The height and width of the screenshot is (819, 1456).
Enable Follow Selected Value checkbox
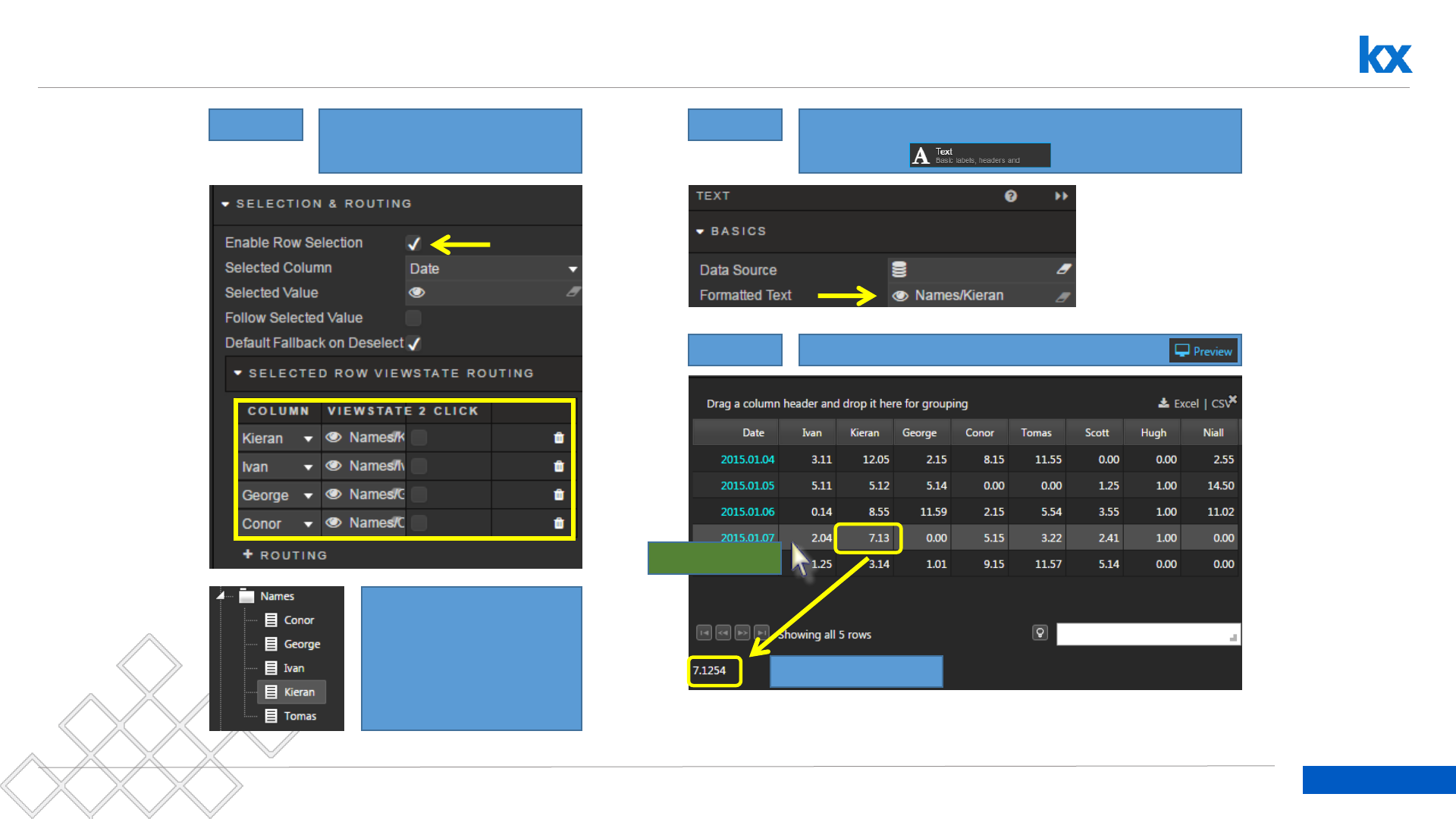coord(413,318)
